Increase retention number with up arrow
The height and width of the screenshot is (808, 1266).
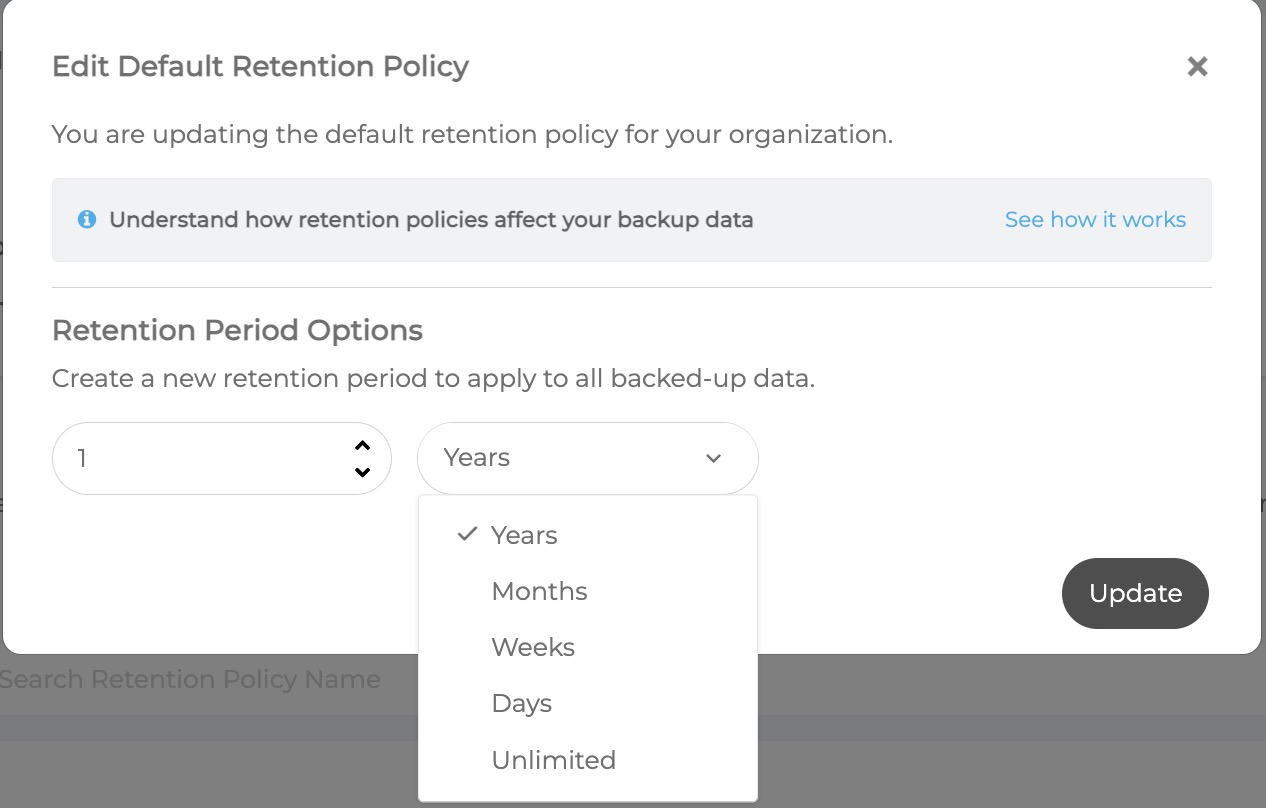[x=363, y=446]
